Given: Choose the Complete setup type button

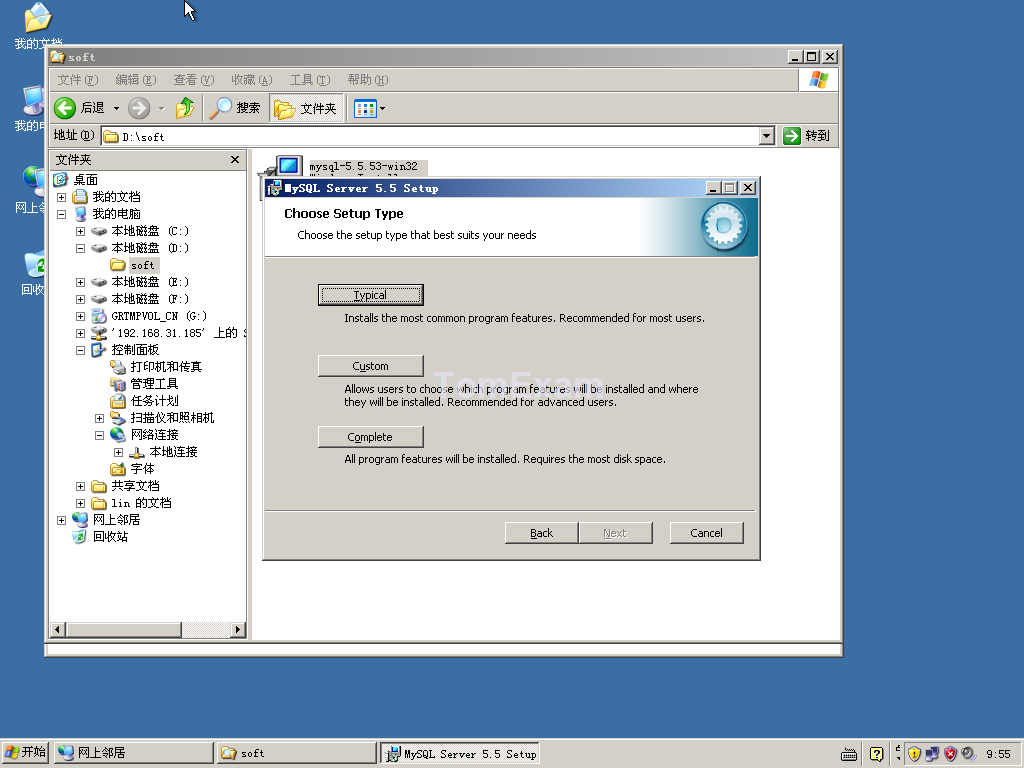Looking at the screenshot, I should [370, 437].
